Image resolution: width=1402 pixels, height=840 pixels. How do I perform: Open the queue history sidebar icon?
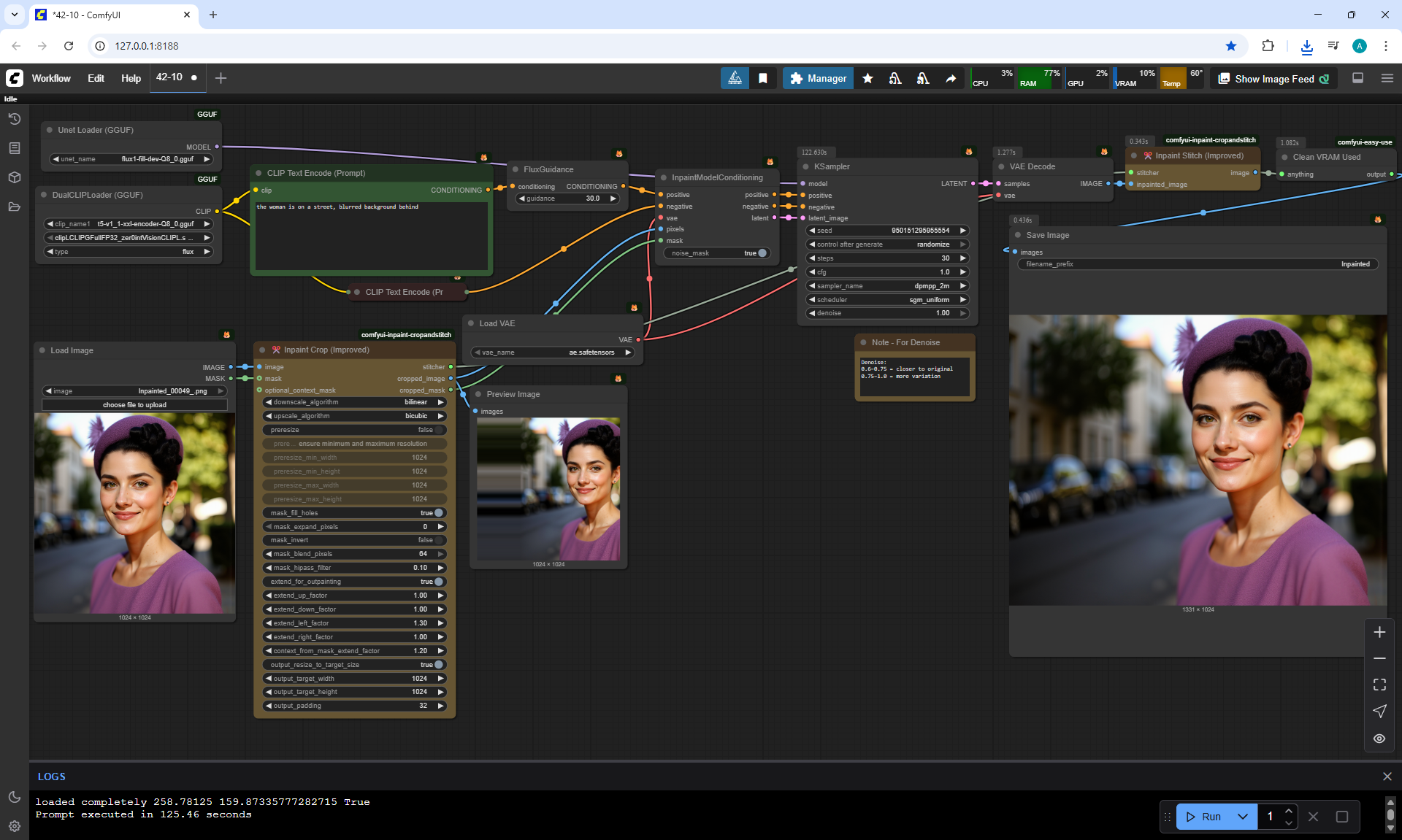tap(14, 119)
